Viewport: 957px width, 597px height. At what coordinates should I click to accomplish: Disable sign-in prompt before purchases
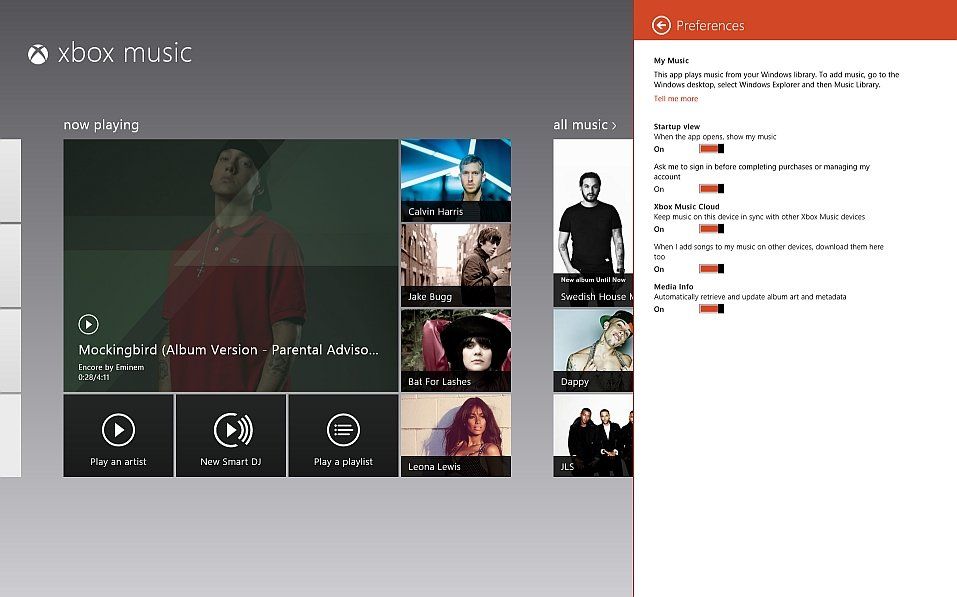pyautogui.click(x=711, y=188)
